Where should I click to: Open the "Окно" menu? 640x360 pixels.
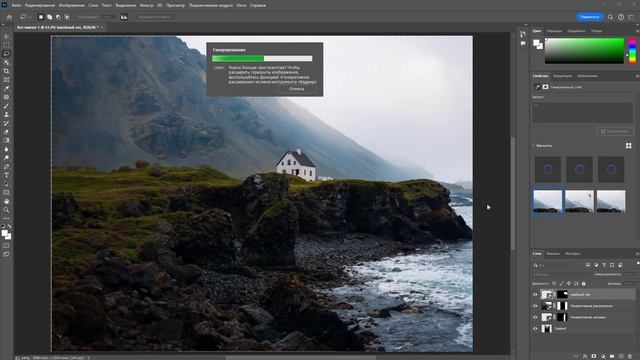tap(241, 5)
